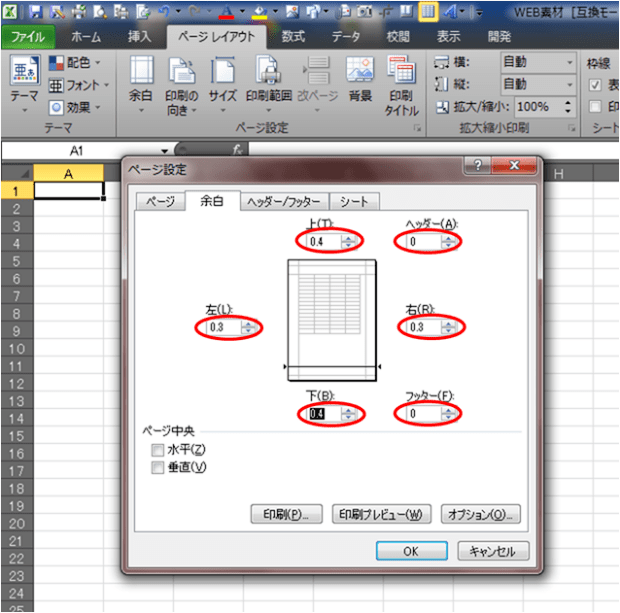Switch to the 挿入 ribbon tab
This screenshot has width=620, height=613.
140,37
